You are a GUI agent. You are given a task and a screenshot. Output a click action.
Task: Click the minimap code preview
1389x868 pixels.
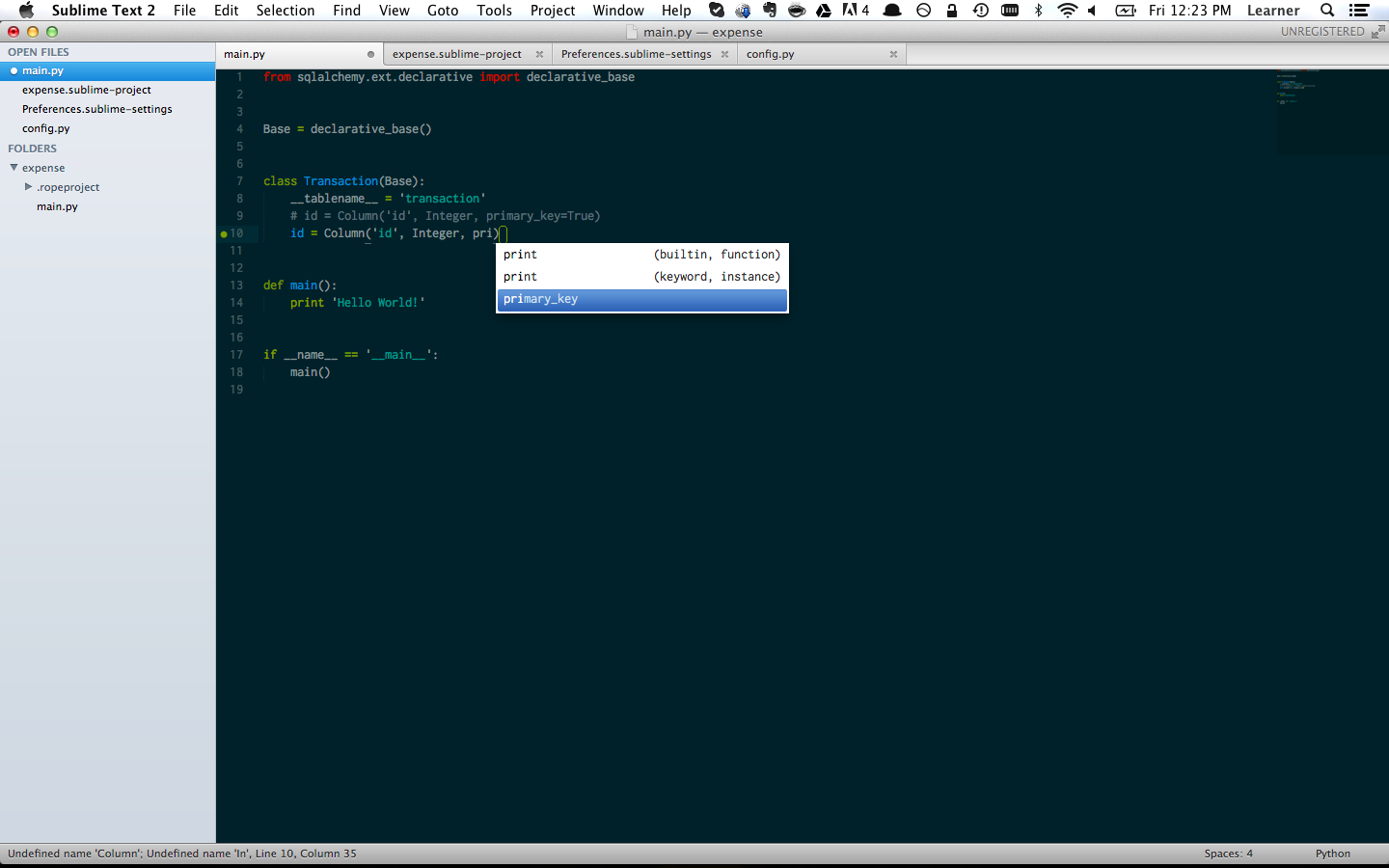coord(1332,111)
